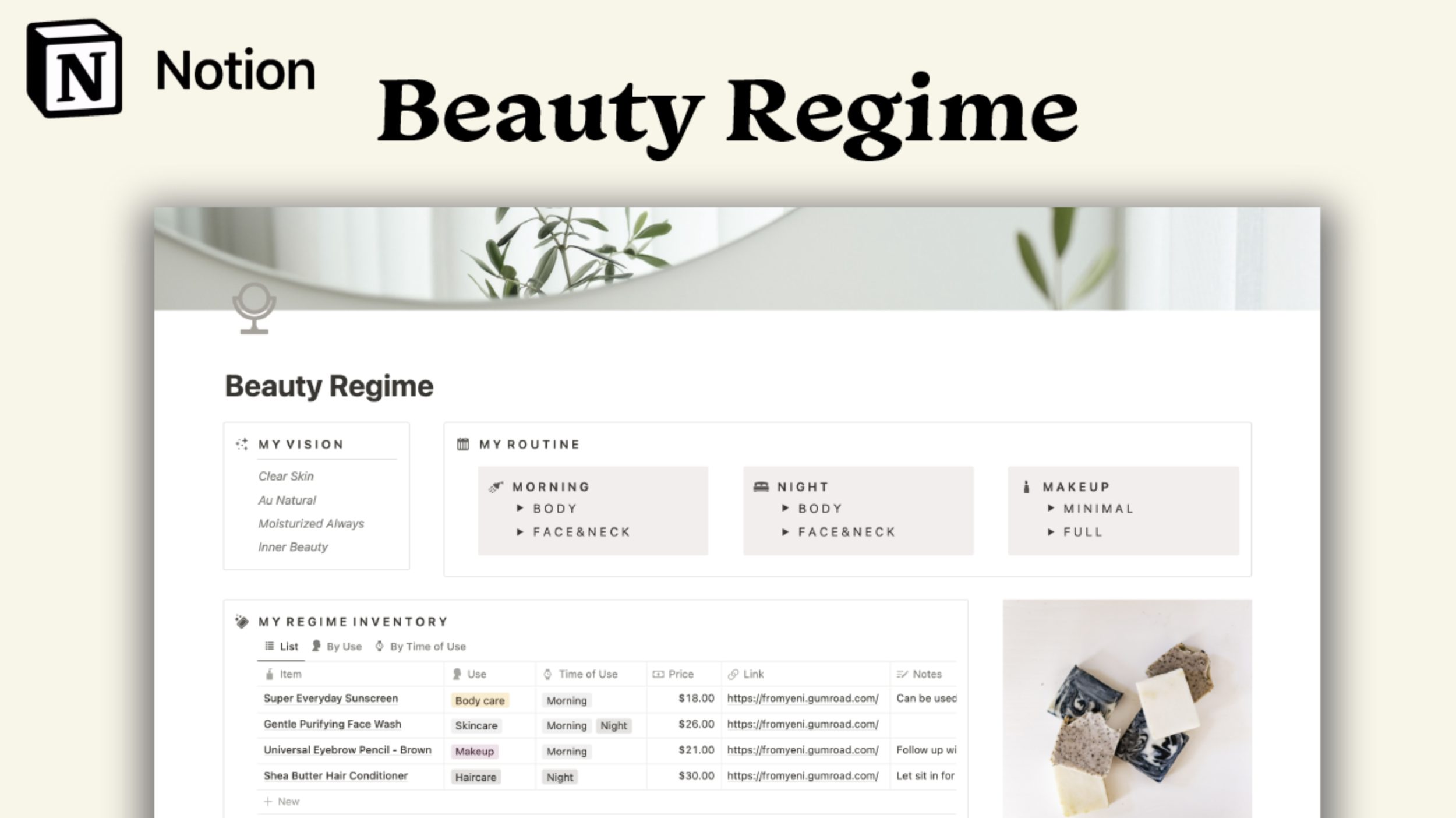Open Gentle Purifying Face Wash item
1456x818 pixels.
tap(333, 724)
